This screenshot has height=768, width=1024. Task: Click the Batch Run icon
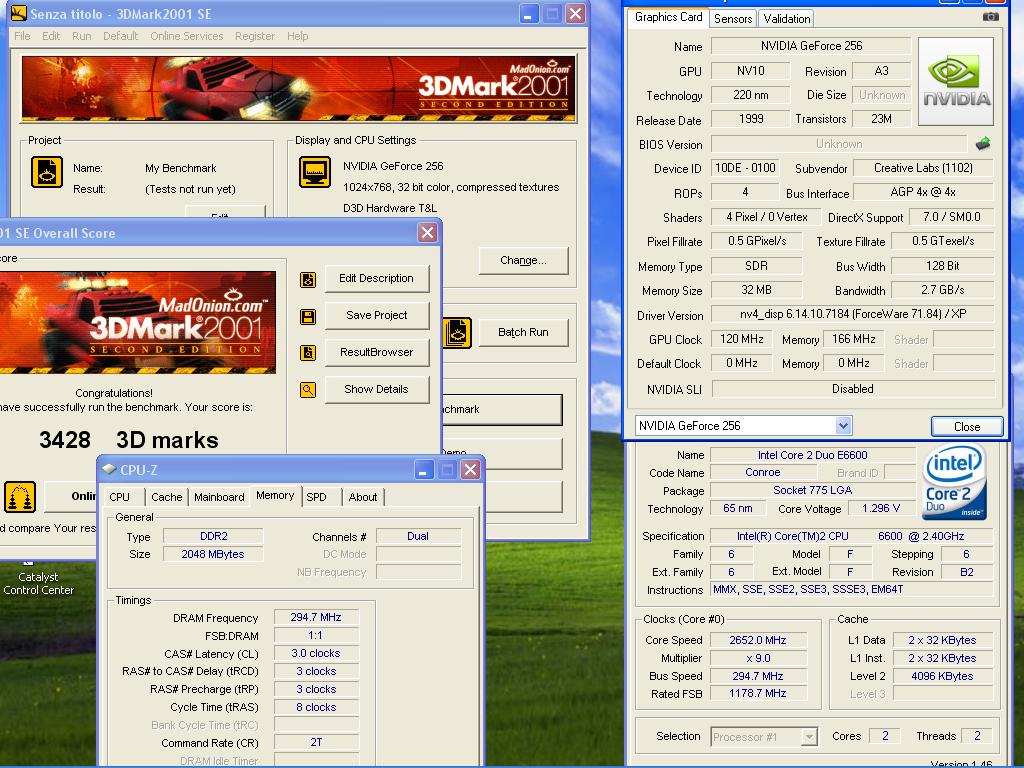pos(458,333)
